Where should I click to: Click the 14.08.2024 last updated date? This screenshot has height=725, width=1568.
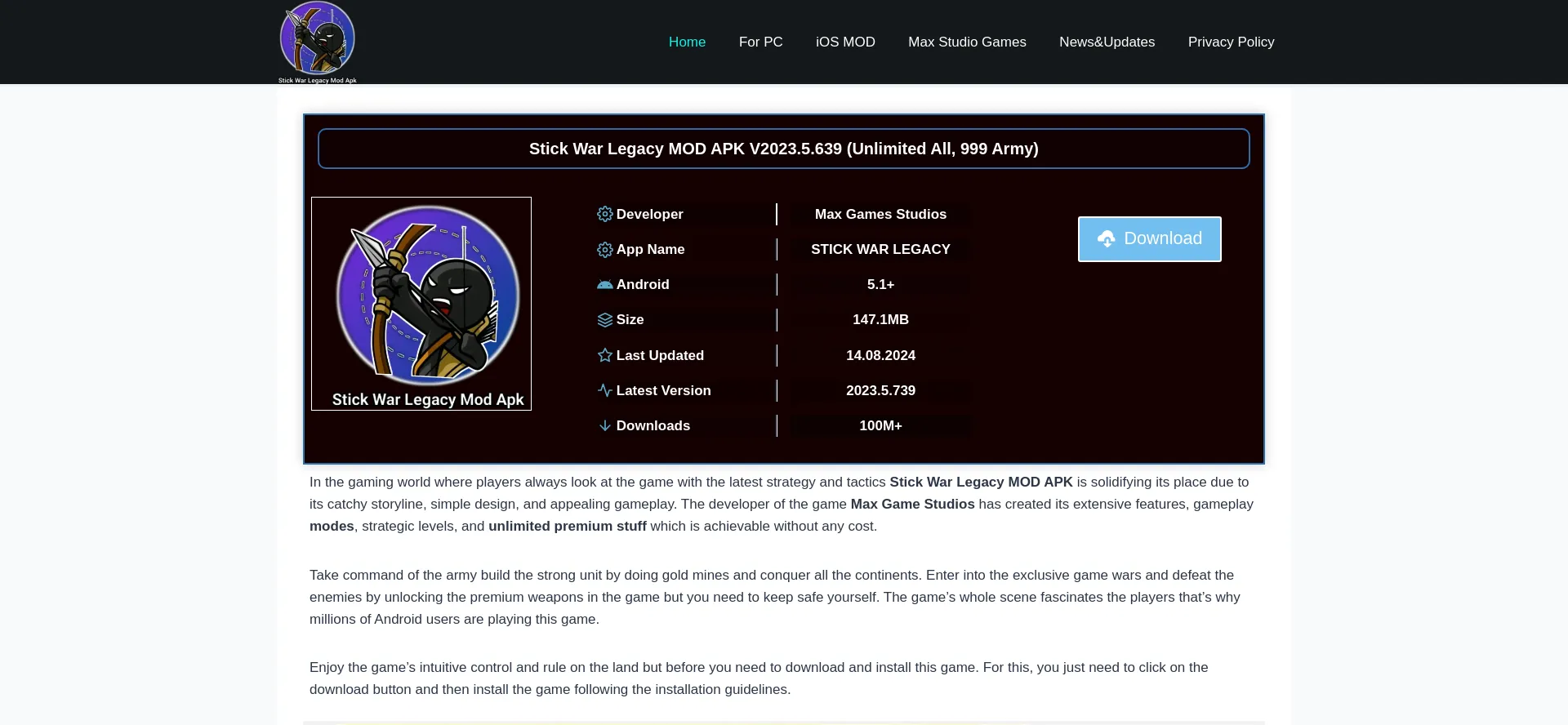pyautogui.click(x=880, y=355)
